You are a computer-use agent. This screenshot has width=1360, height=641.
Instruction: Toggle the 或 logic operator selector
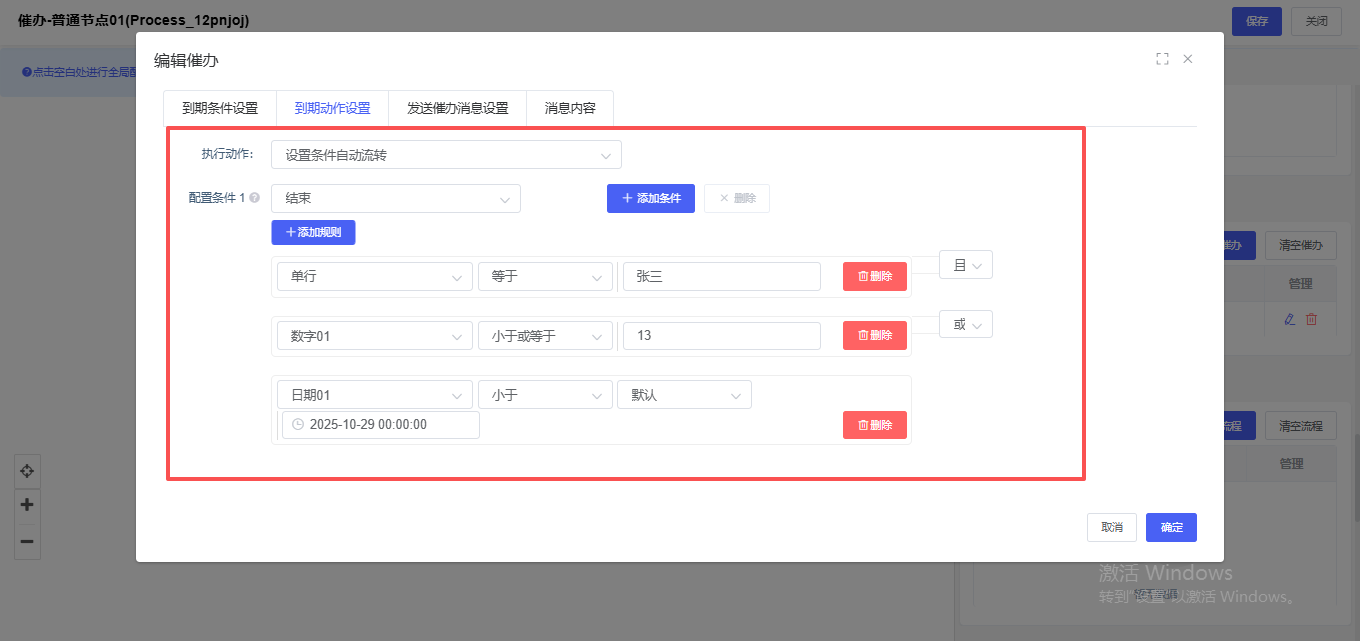pyautogui.click(x=966, y=324)
